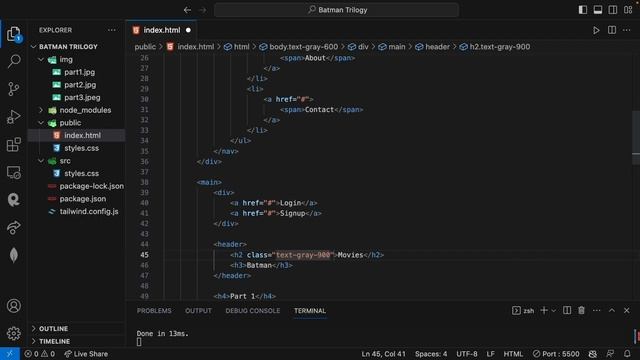Toggle Primary Side Bar visibility
The height and width of the screenshot is (360, 640).
tap(583, 10)
